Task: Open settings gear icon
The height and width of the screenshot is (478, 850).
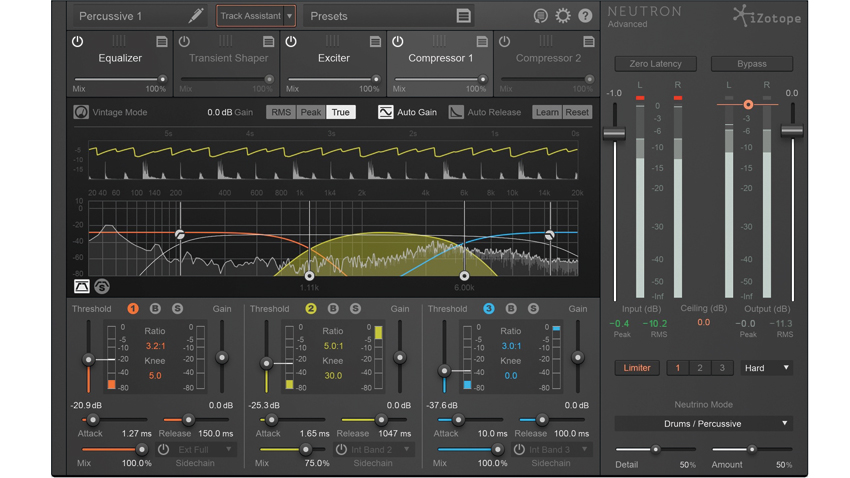Action: tap(563, 16)
